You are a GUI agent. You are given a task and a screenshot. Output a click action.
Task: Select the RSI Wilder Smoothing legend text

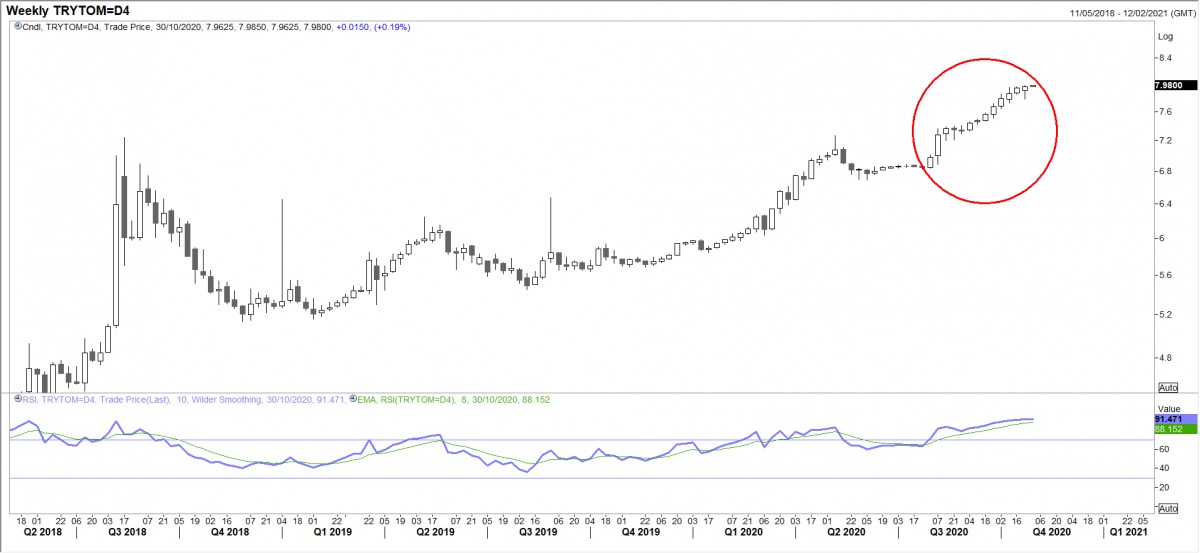click(x=184, y=399)
